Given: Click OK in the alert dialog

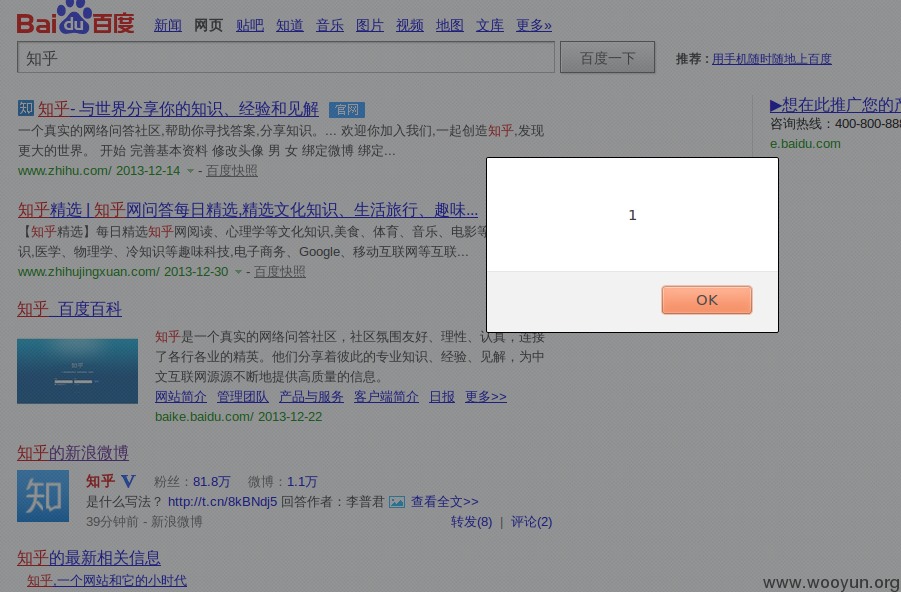Looking at the screenshot, I should pos(706,300).
